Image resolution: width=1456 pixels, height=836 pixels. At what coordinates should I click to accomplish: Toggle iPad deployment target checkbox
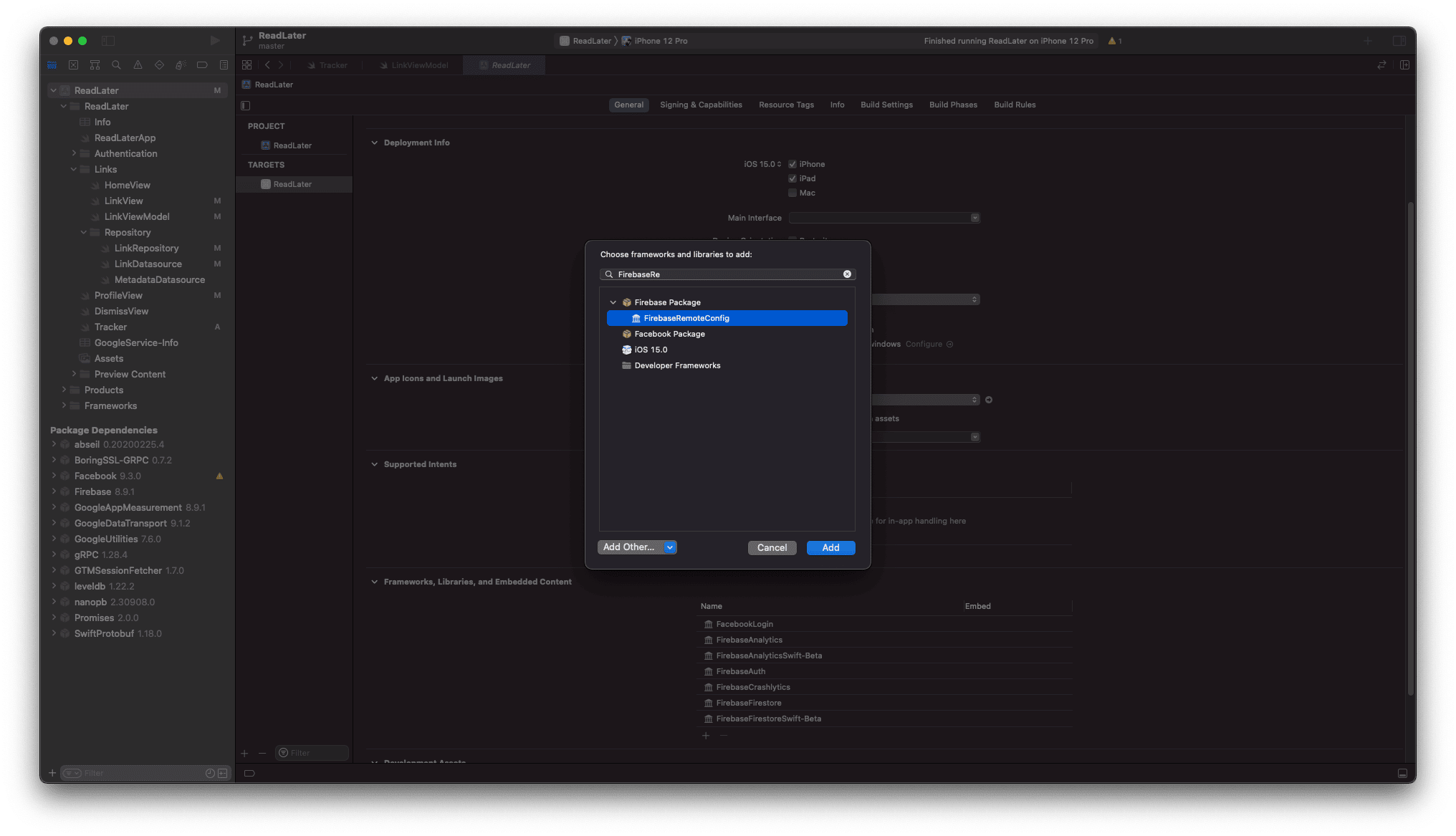point(793,178)
